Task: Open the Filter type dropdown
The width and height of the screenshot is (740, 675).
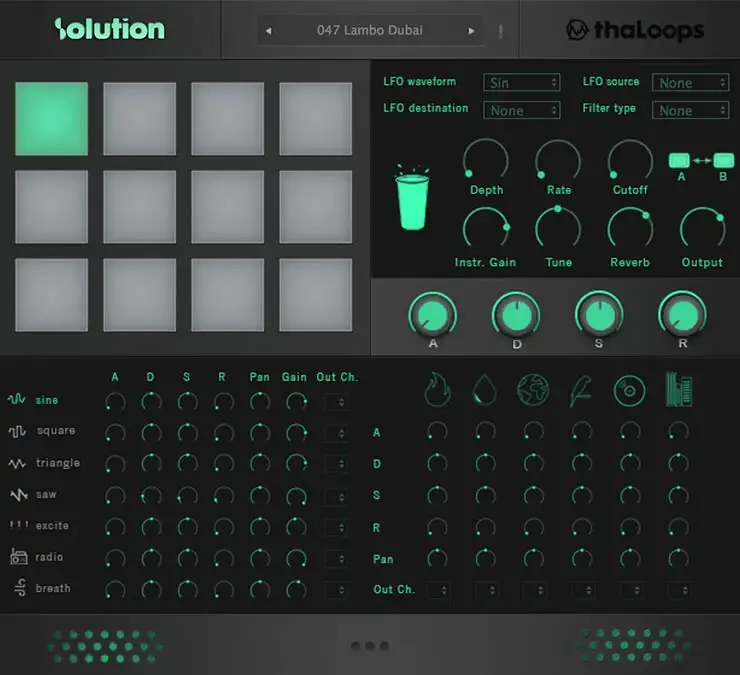Action: [690, 110]
